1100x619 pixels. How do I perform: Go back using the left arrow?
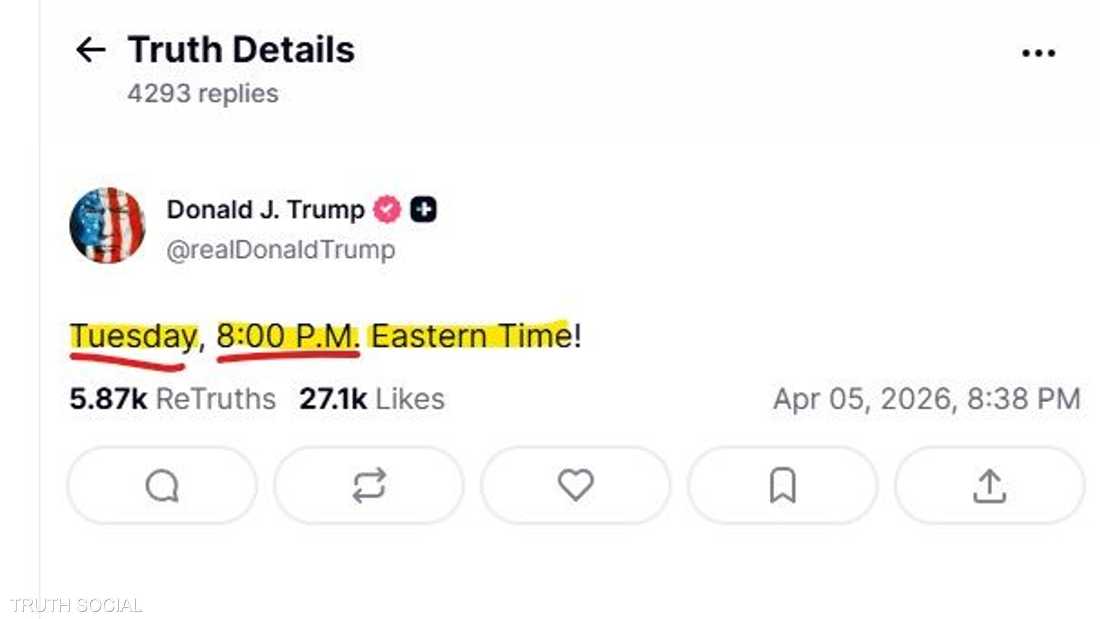pyautogui.click(x=91, y=50)
